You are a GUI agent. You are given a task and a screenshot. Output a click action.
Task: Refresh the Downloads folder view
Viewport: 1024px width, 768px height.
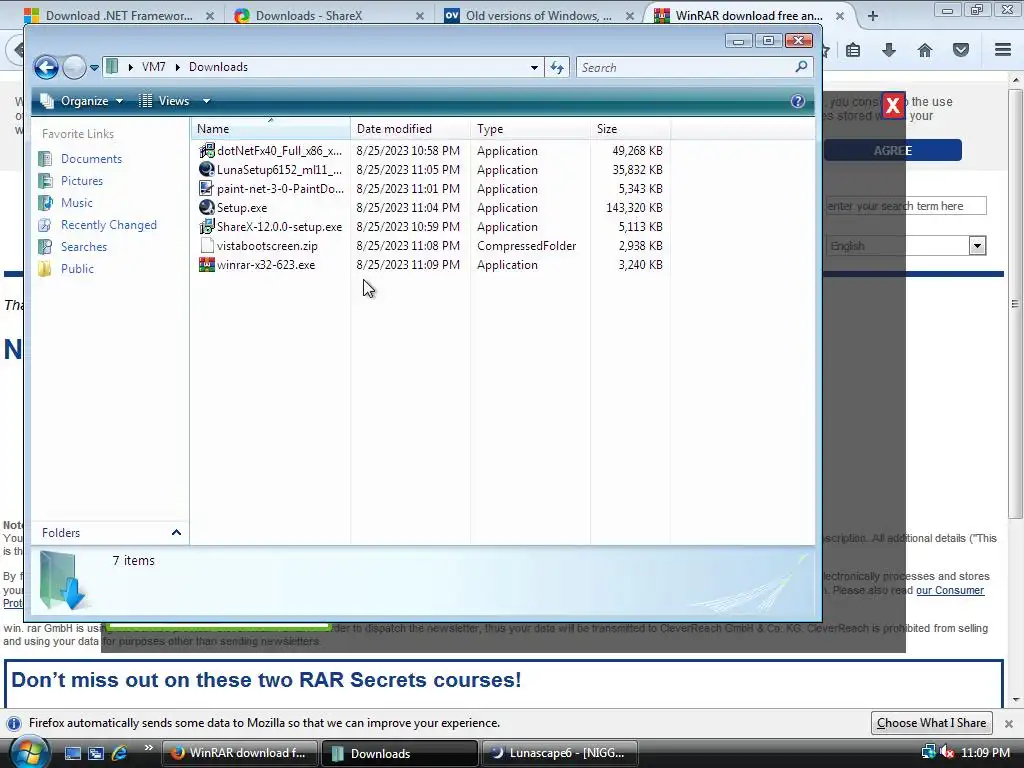pyautogui.click(x=557, y=67)
